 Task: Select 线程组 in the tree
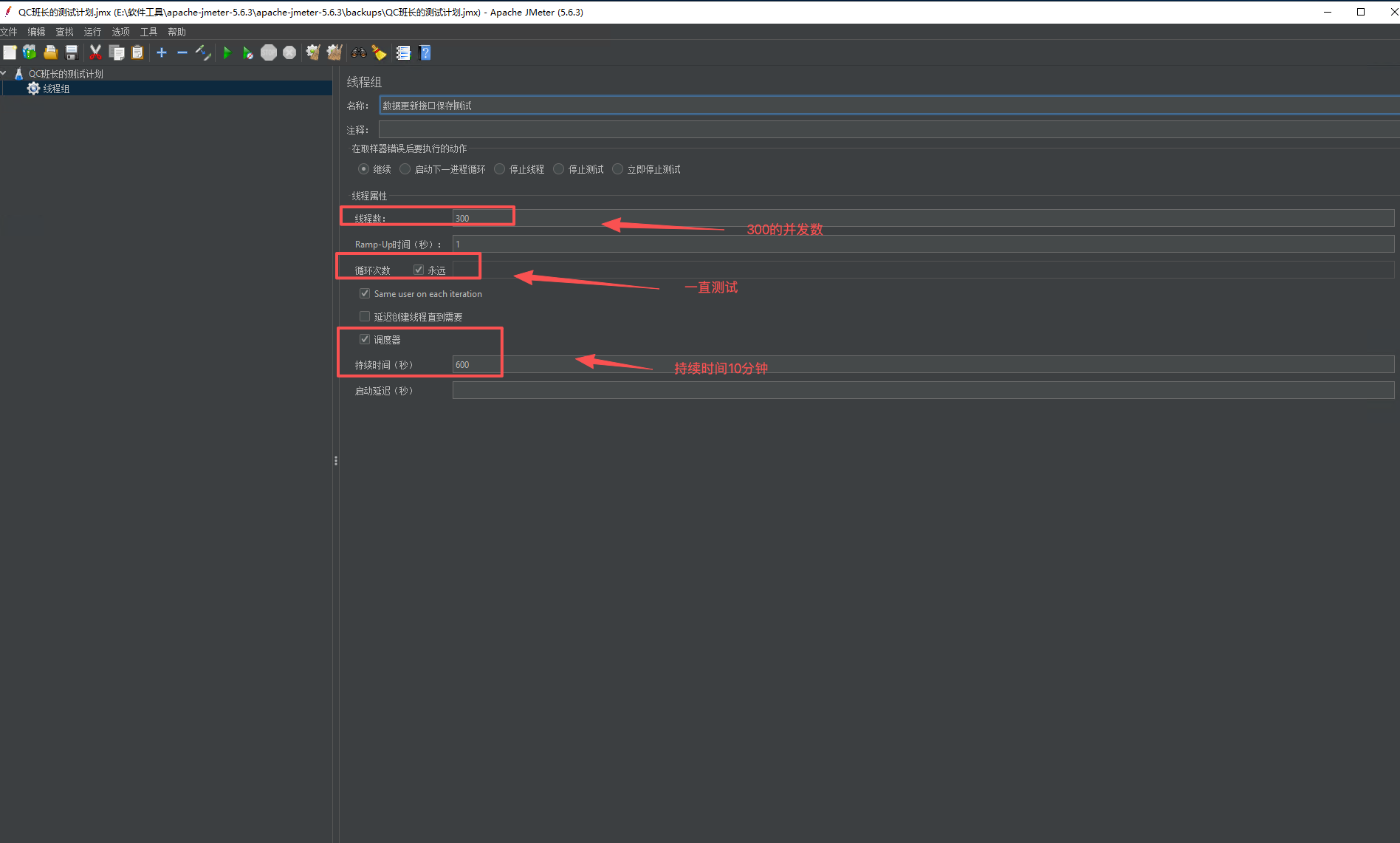pyautogui.click(x=56, y=89)
